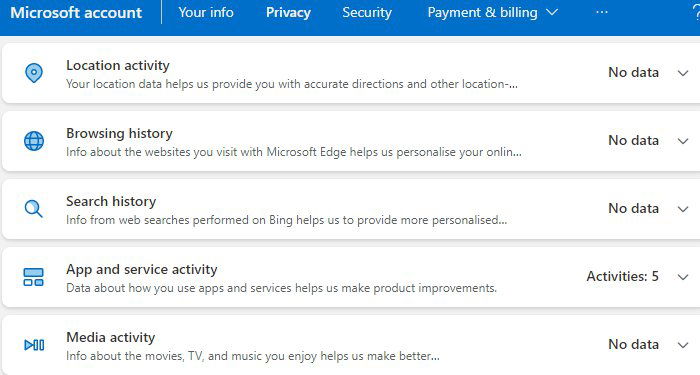Open the Payment & billing dropdown
Viewport: 700px width, 375px height.
pyautogui.click(x=492, y=12)
